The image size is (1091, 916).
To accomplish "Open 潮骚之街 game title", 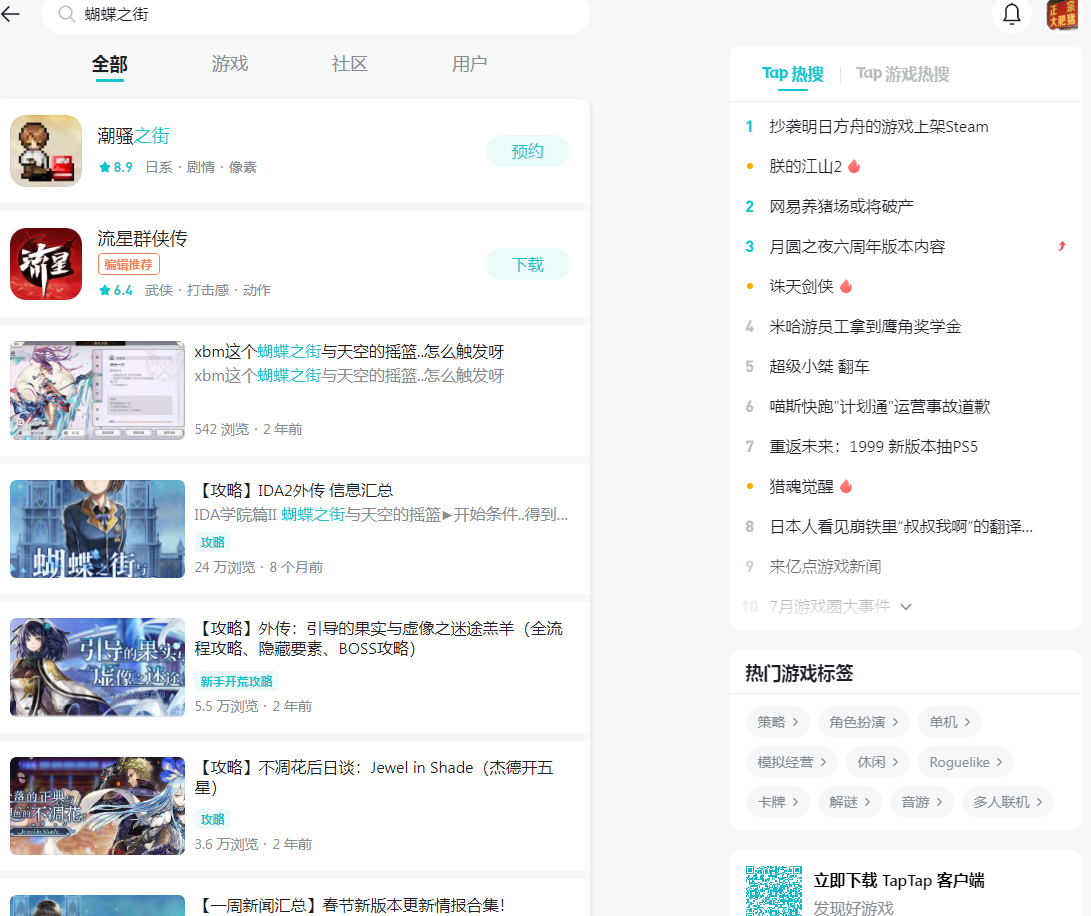I will (x=134, y=136).
